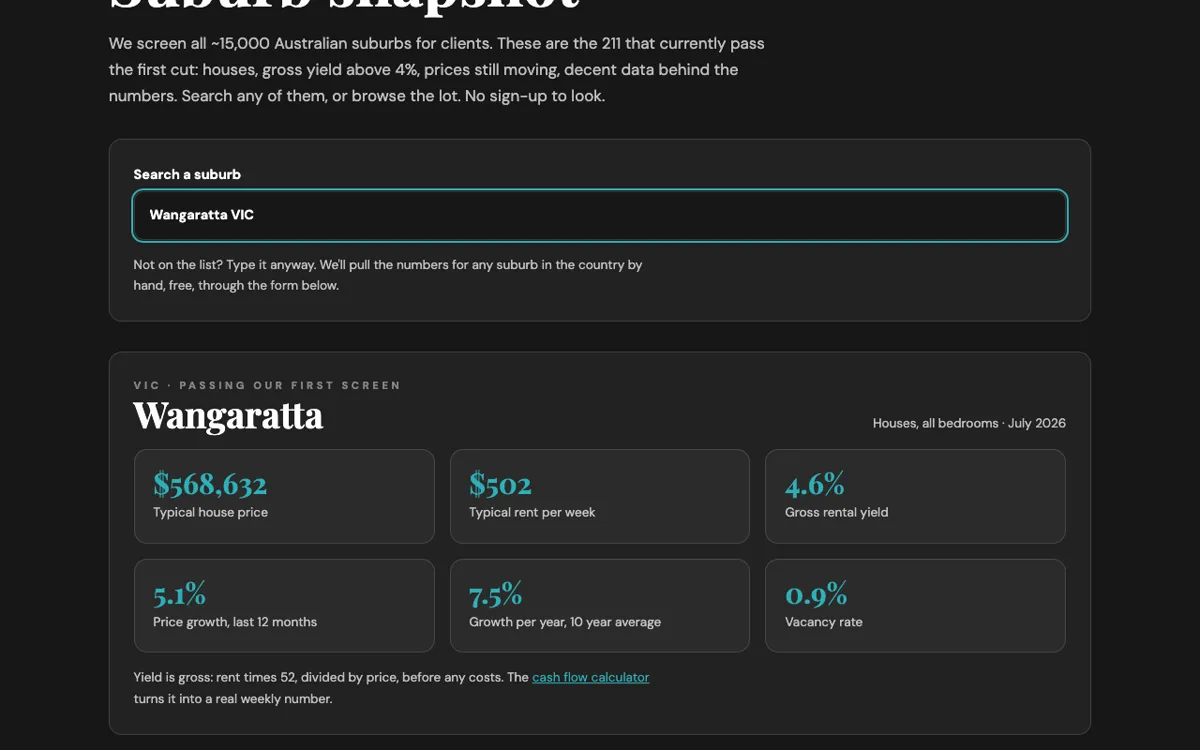The image size is (1200, 750).
Task: Select the 4.6% gross rental yield value
Action: point(815,484)
